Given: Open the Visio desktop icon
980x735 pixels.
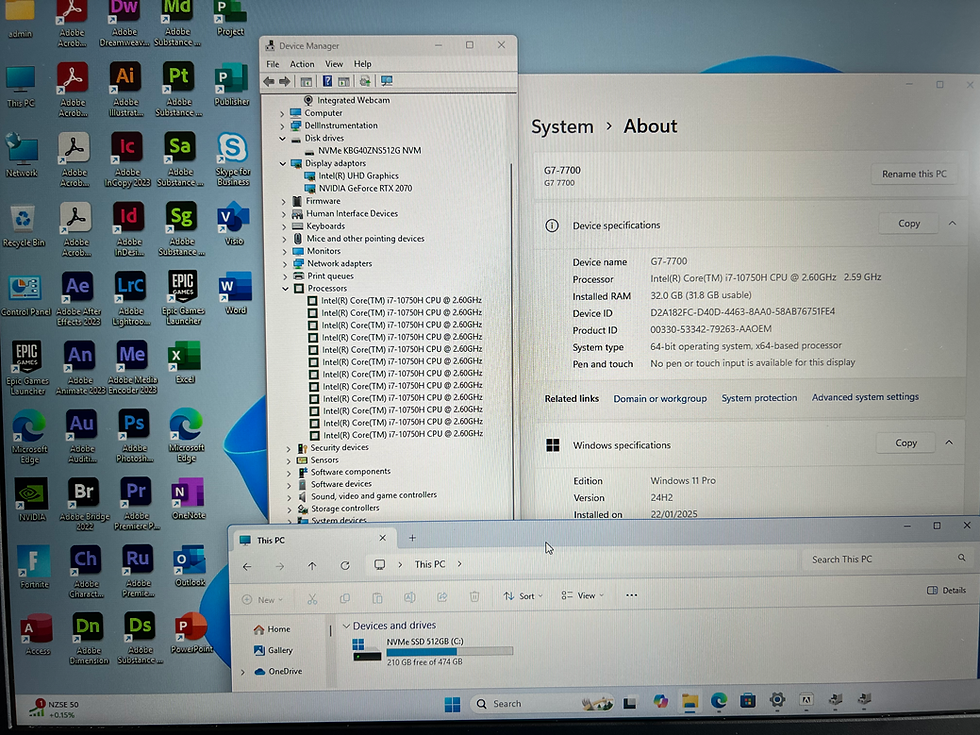Looking at the screenshot, I should click(x=234, y=223).
